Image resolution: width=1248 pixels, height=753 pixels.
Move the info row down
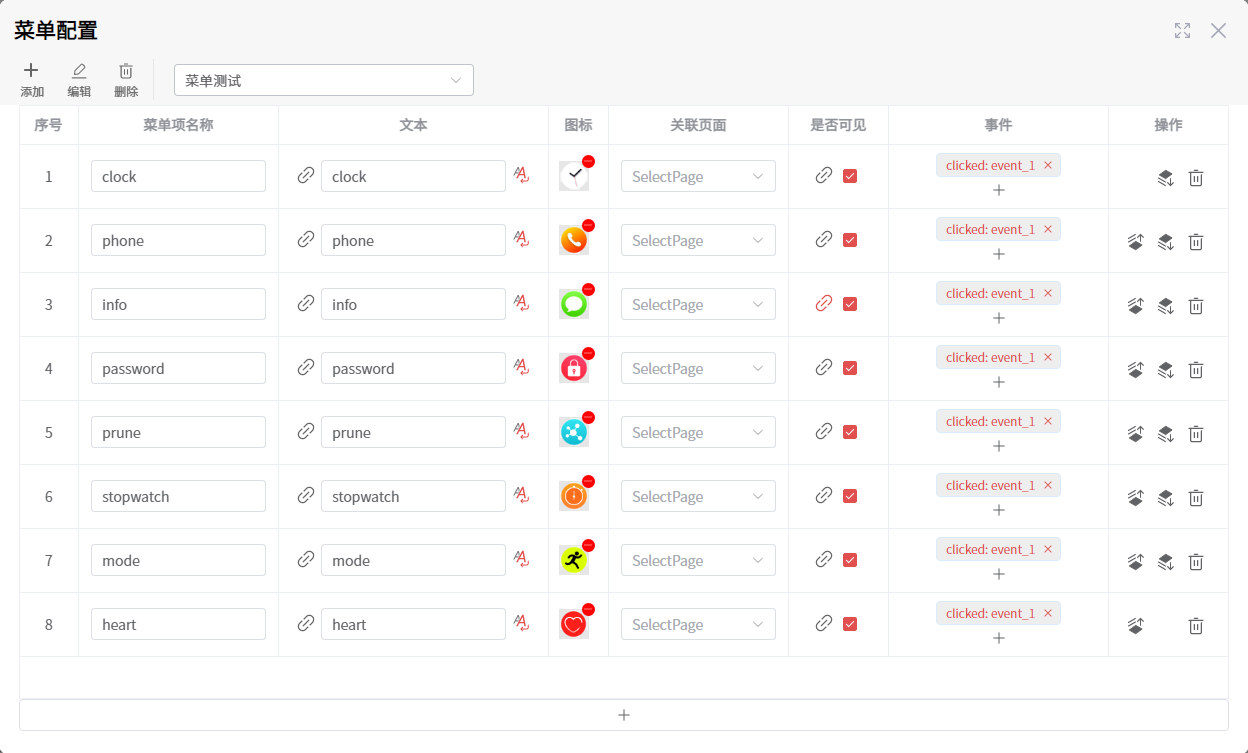1166,306
